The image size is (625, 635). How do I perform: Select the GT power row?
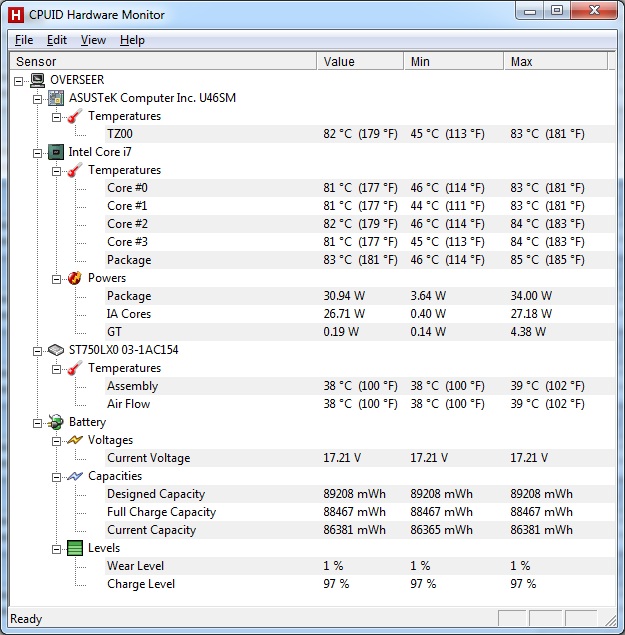click(360, 332)
